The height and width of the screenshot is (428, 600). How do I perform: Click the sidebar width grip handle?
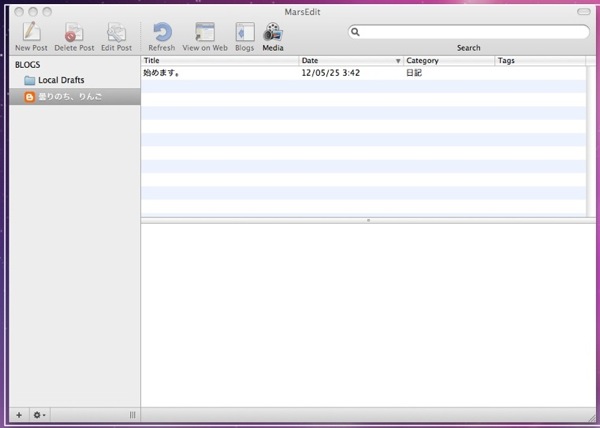pyautogui.click(x=132, y=415)
